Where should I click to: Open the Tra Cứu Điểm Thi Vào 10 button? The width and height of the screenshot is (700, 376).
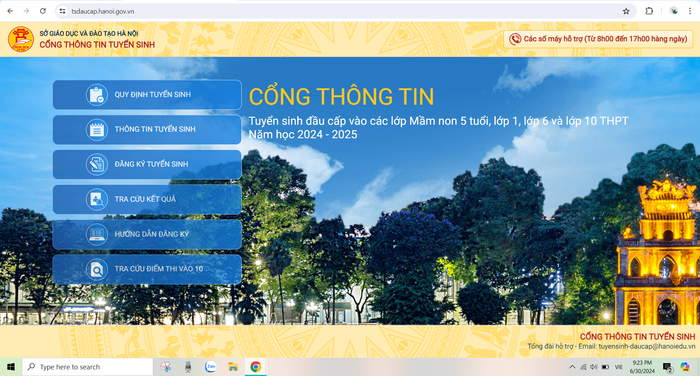click(x=147, y=269)
